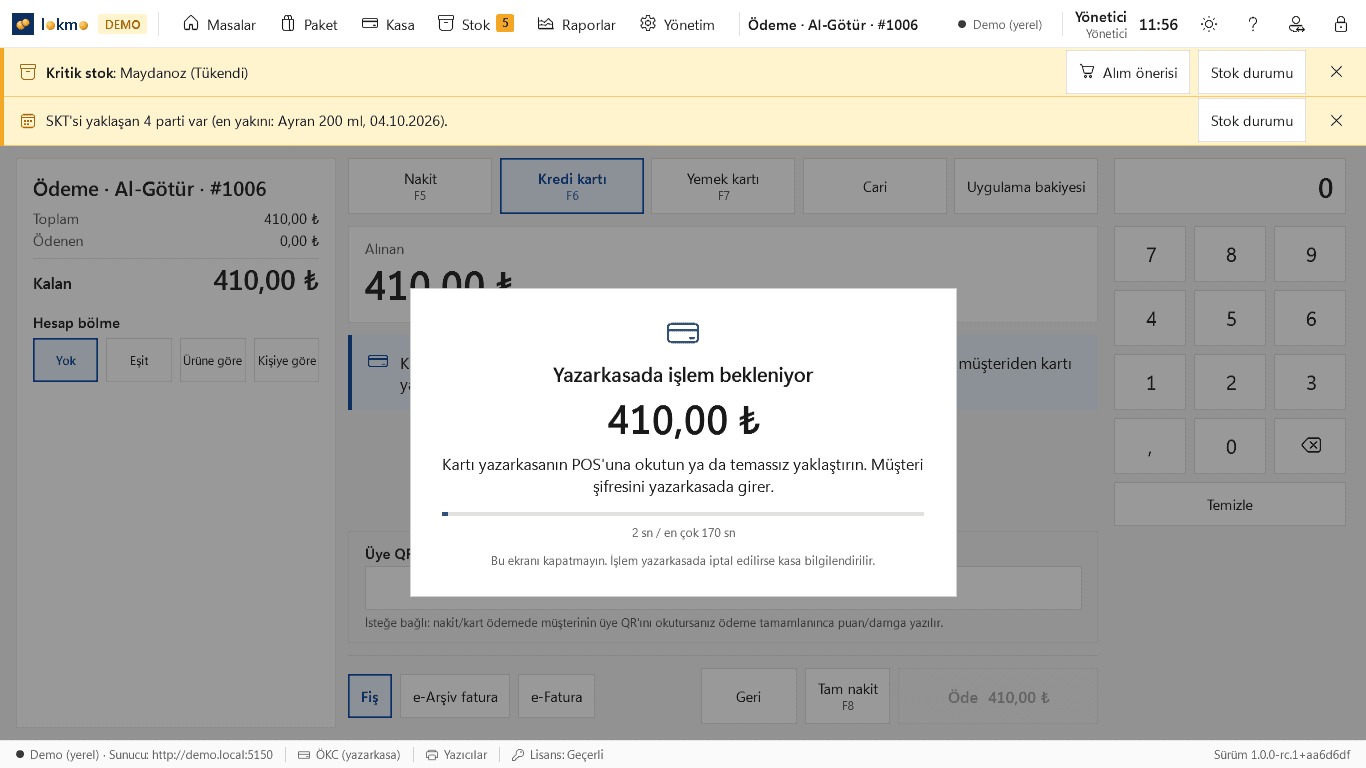This screenshot has height=768, width=1366.
Task: Set bill split to Kişiye göre
Action: [287, 360]
